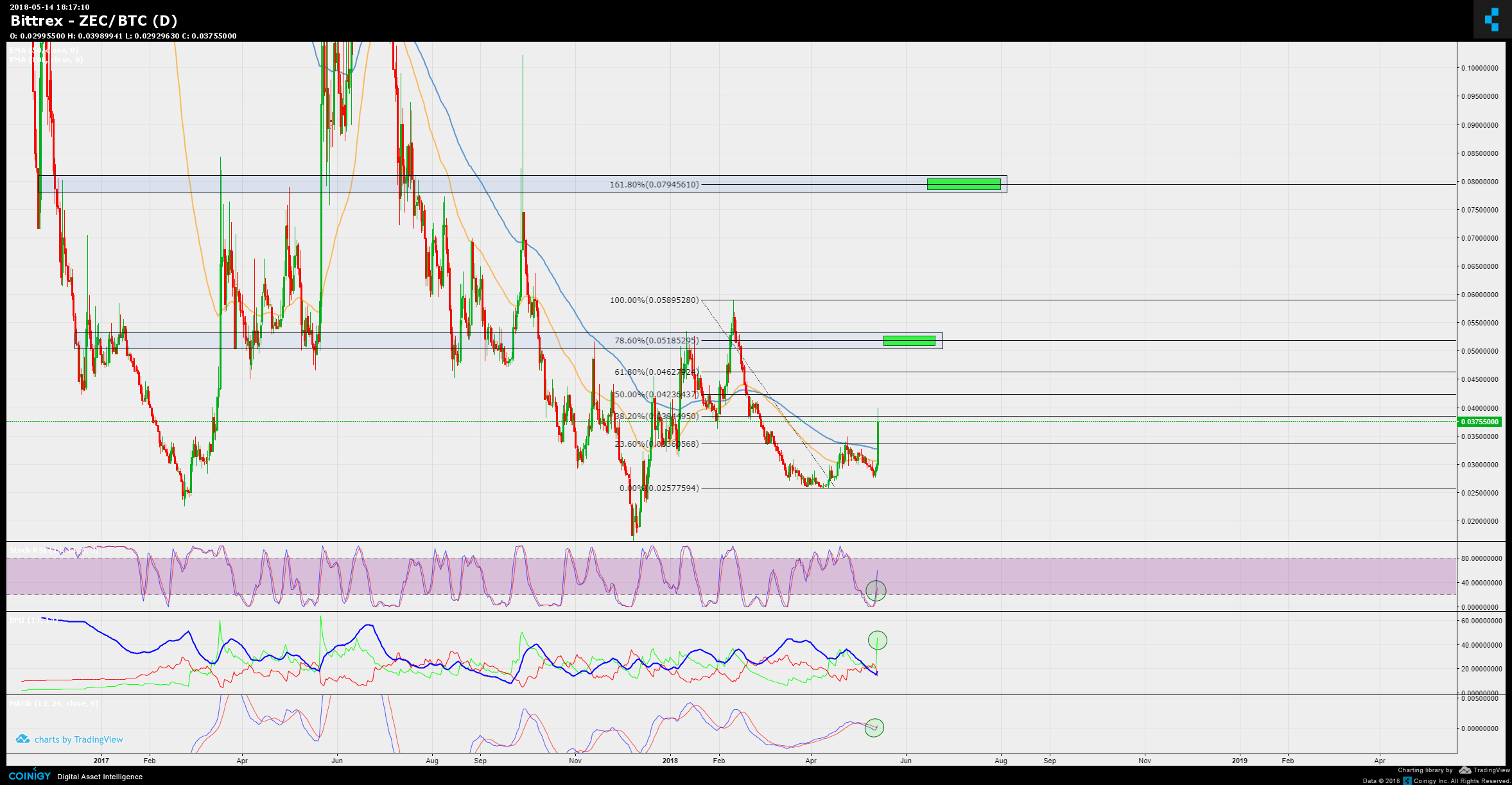Click the green circle marker on Stoch RSI

pos(876,591)
